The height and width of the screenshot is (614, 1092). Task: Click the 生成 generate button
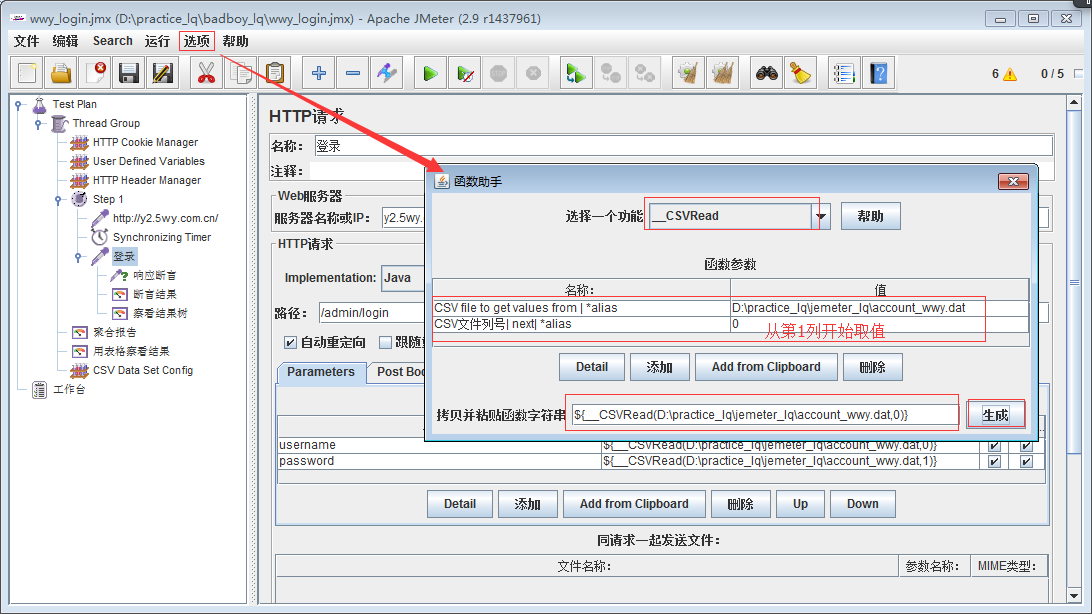(995, 415)
